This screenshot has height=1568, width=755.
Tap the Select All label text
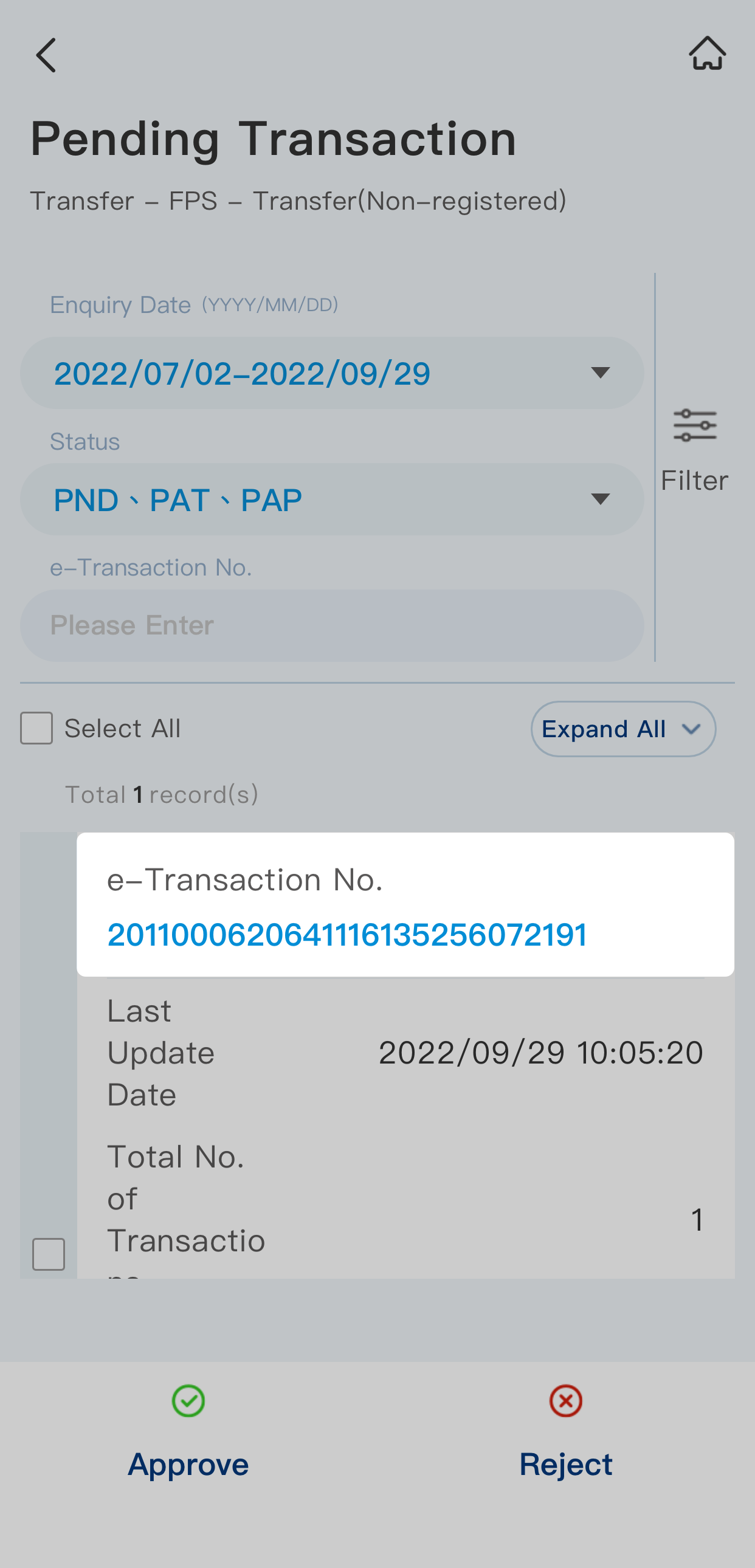pos(122,729)
